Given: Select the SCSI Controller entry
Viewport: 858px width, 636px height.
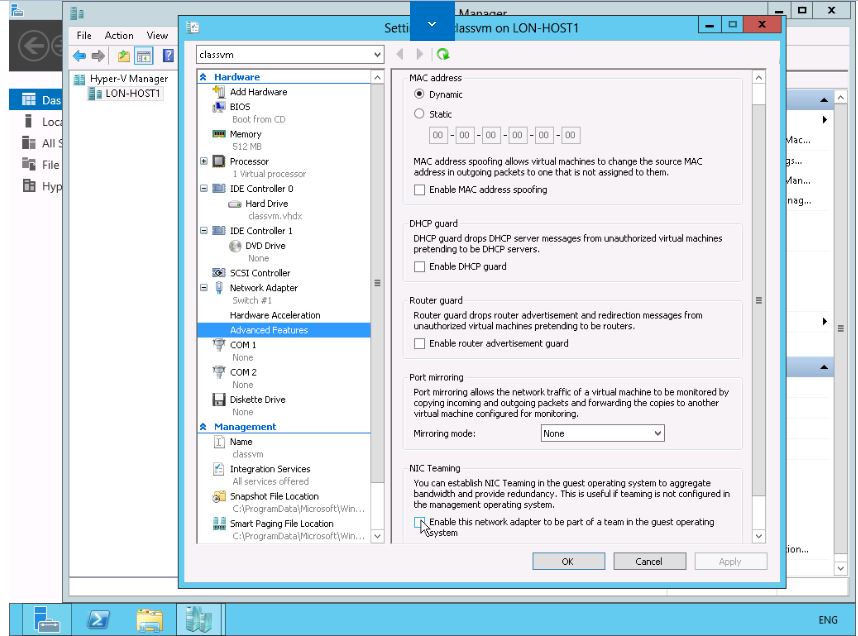Looking at the screenshot, I should 259,273.
